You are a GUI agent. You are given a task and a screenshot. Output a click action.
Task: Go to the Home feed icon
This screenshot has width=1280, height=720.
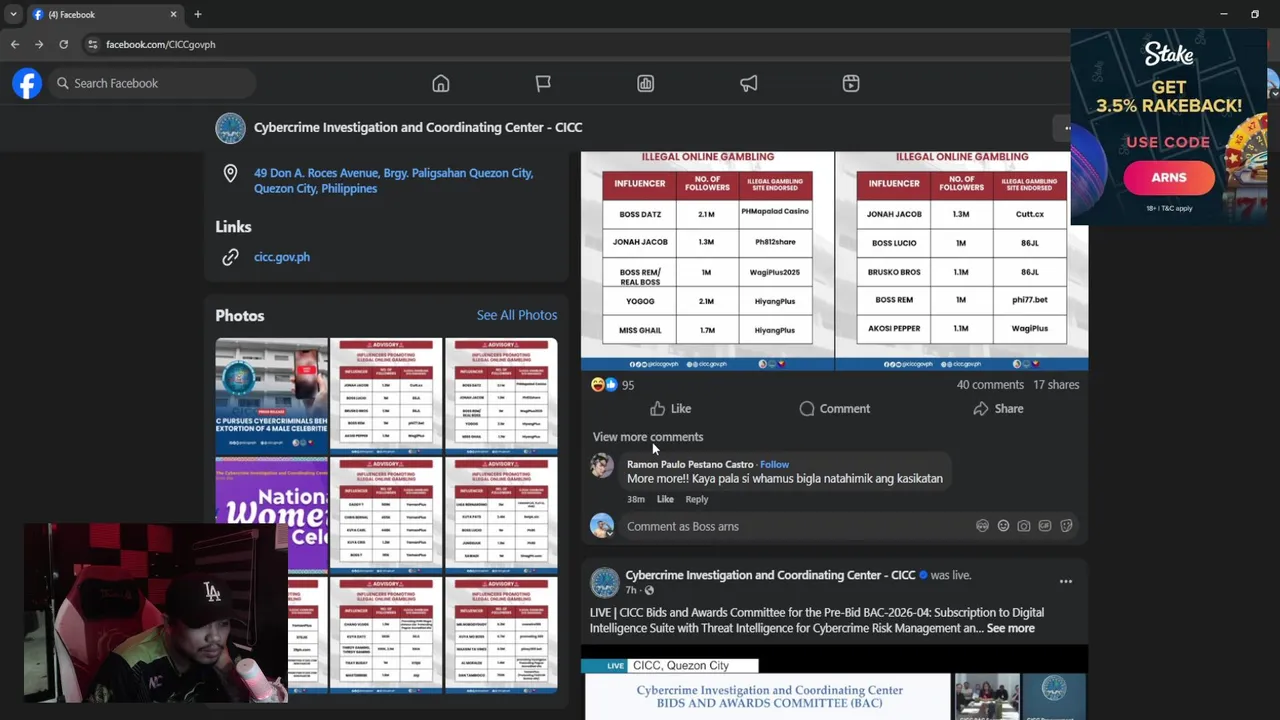tap(441, 84)
